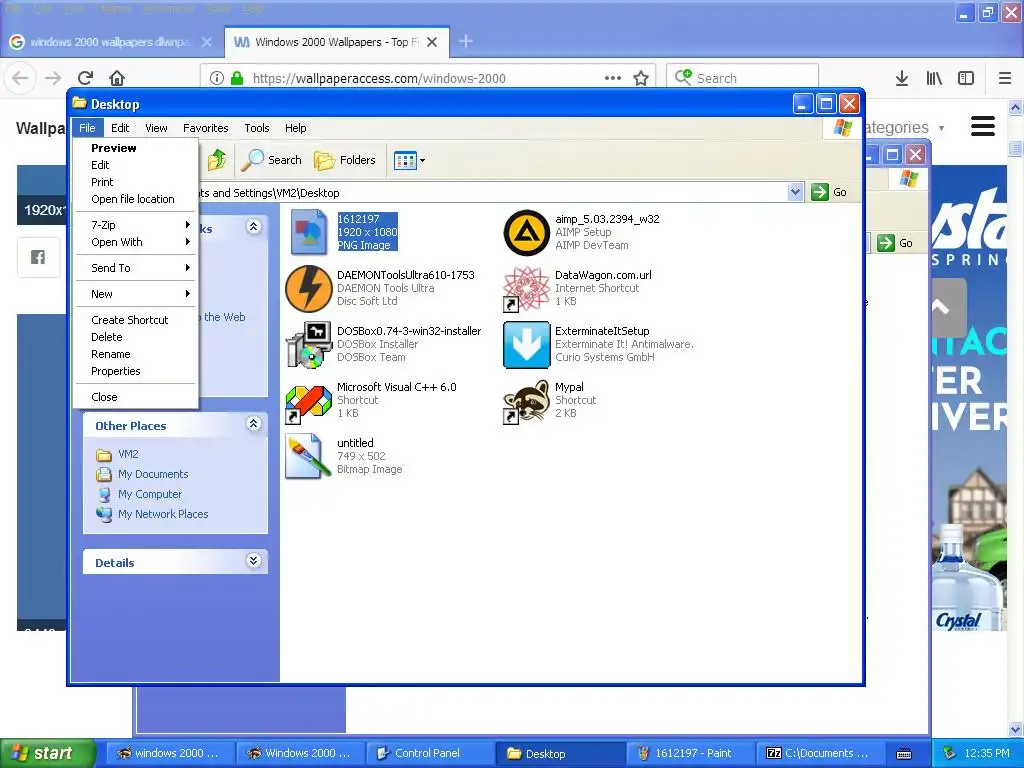The width and height of the screenshot is (1024, 768).
Task: Choose Create Shortcut menu entry
Action: [x=136, y=320]
